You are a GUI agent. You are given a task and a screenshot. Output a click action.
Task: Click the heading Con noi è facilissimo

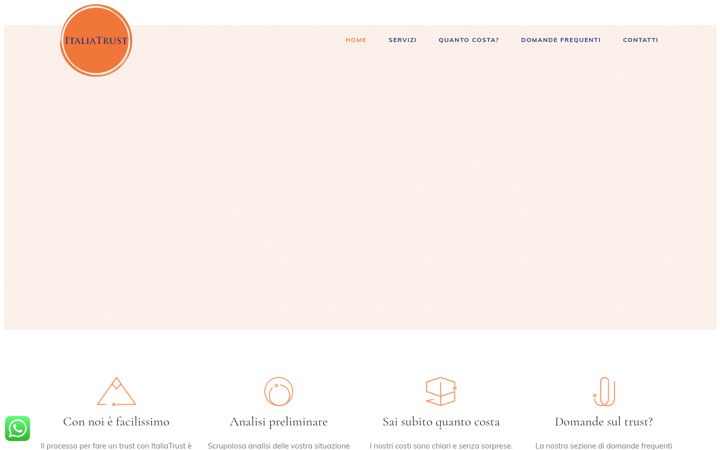(x=116, y=422)
